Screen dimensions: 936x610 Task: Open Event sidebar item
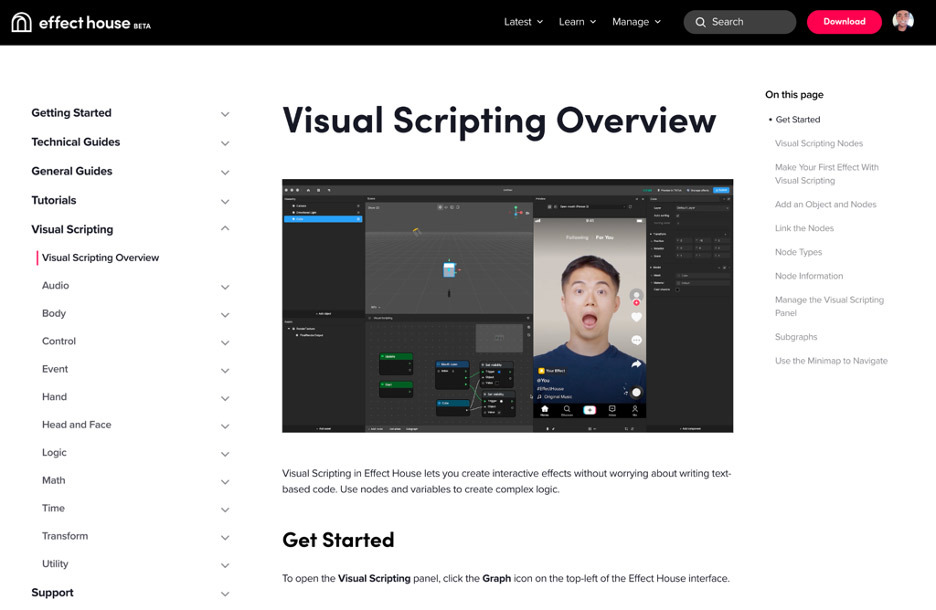pos(55,369)
